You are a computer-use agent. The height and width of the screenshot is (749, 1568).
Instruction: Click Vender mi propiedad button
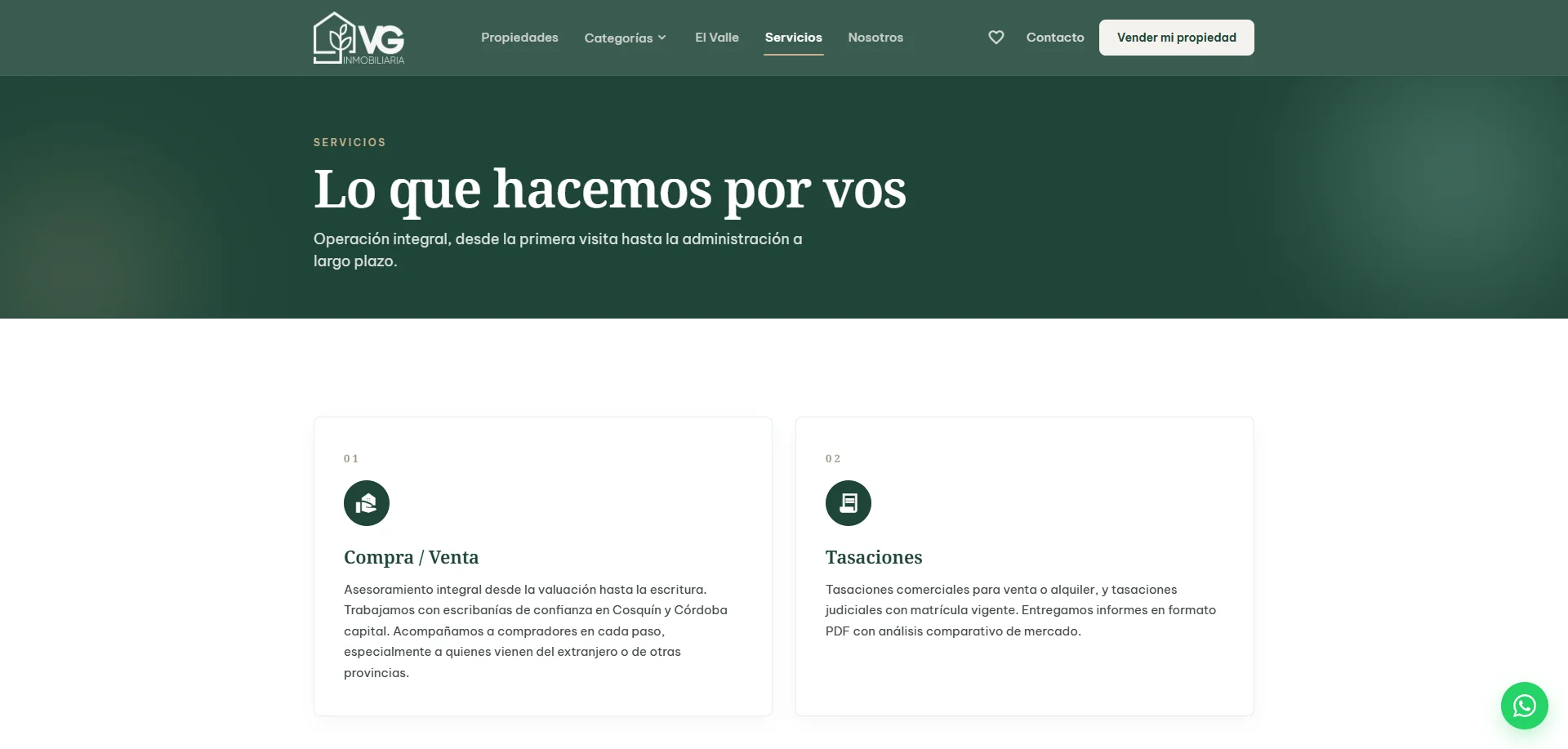point(1177,38)
